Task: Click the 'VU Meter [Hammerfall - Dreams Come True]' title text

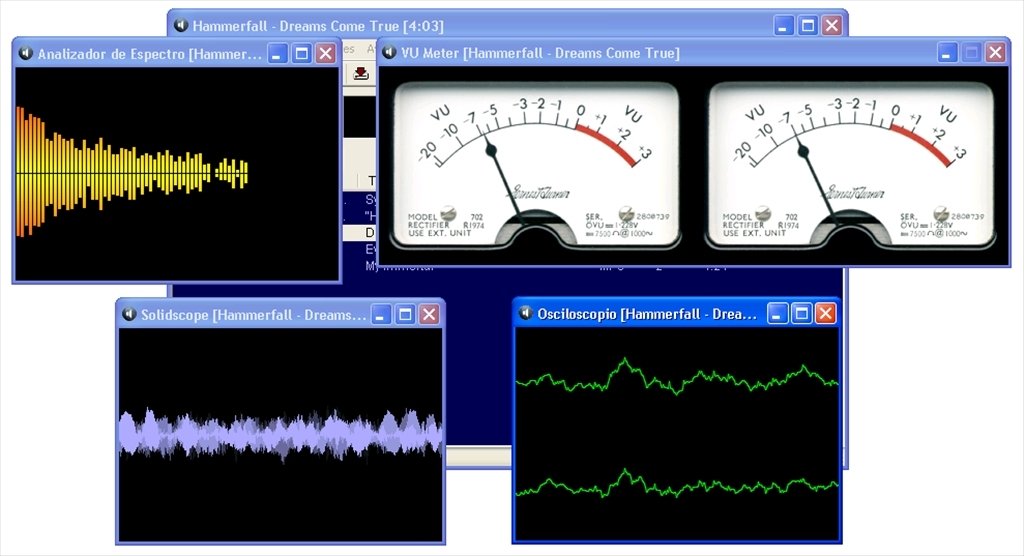Action: [x=540, y=53]
